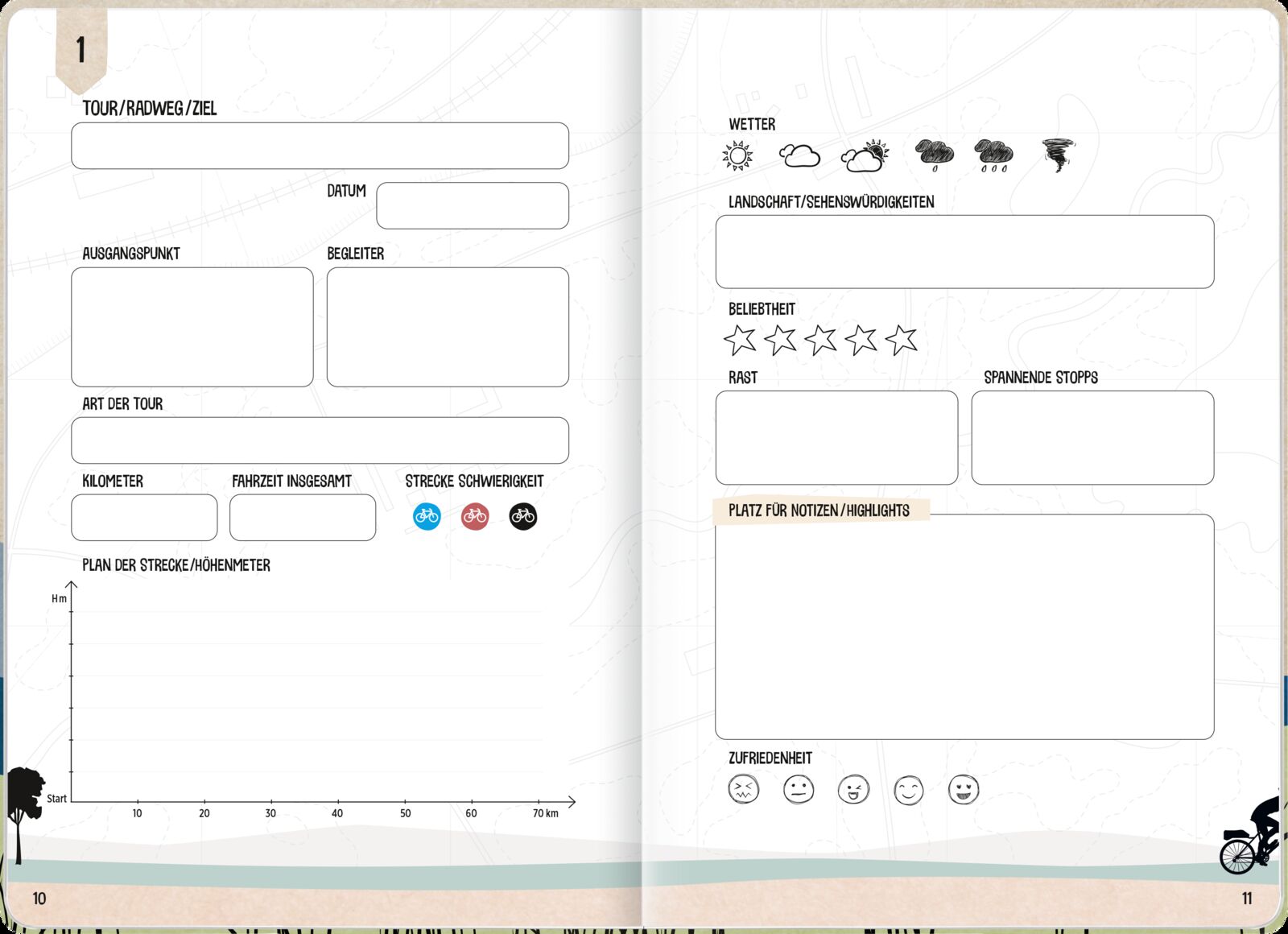Choose the plain cloud weather icon

pos(799,155)
